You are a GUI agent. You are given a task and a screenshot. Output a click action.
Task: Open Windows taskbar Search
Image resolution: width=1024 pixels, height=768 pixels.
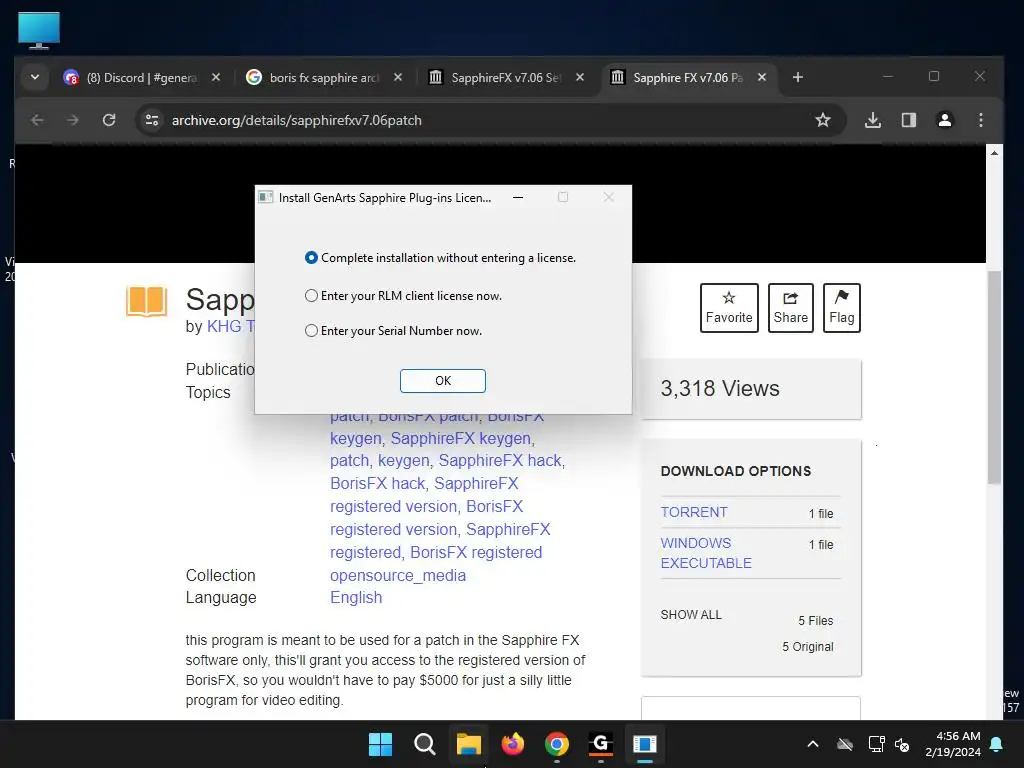pos(424,744)
